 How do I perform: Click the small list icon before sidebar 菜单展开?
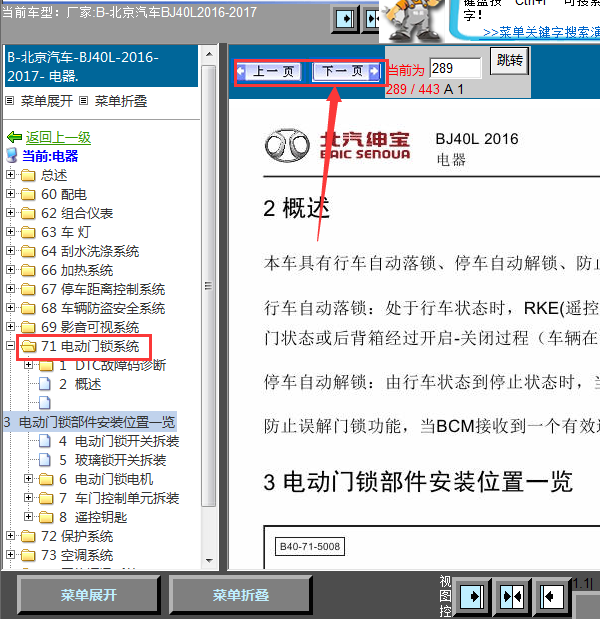pos(10,101)
